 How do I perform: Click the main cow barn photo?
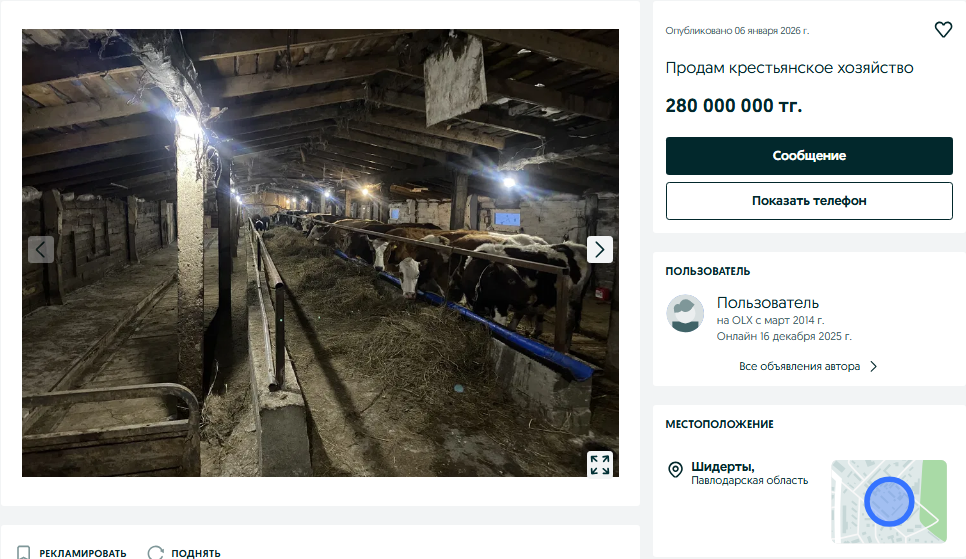(320, 252)
